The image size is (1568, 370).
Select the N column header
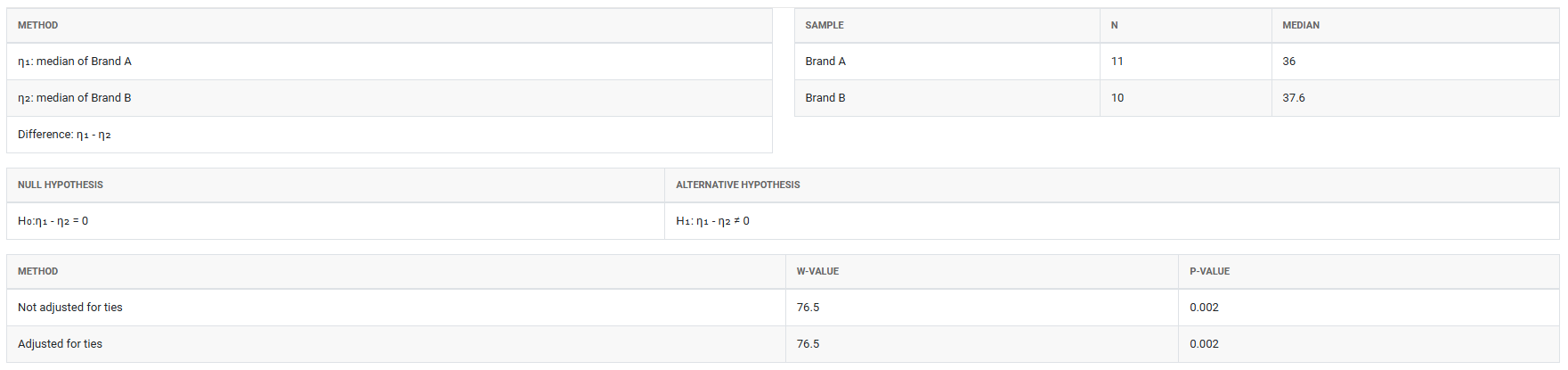click(1115, 25)
